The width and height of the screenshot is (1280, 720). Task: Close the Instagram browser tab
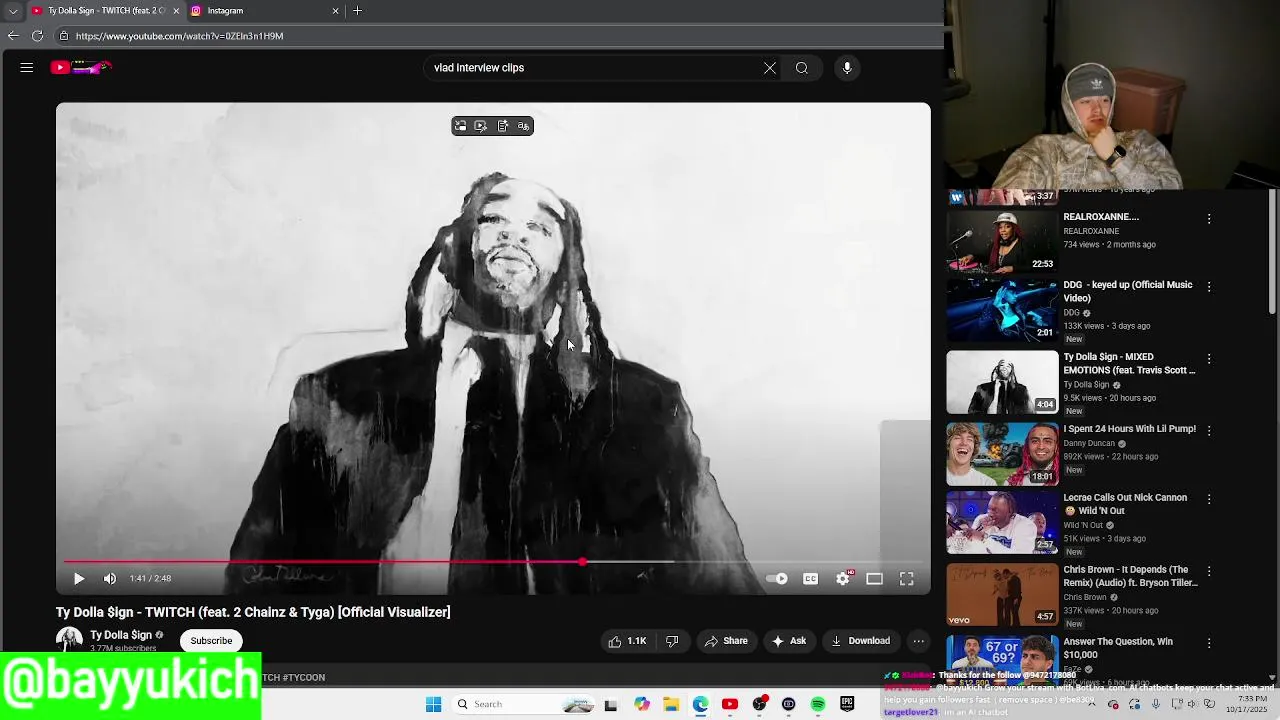click(x=335, y=11)
